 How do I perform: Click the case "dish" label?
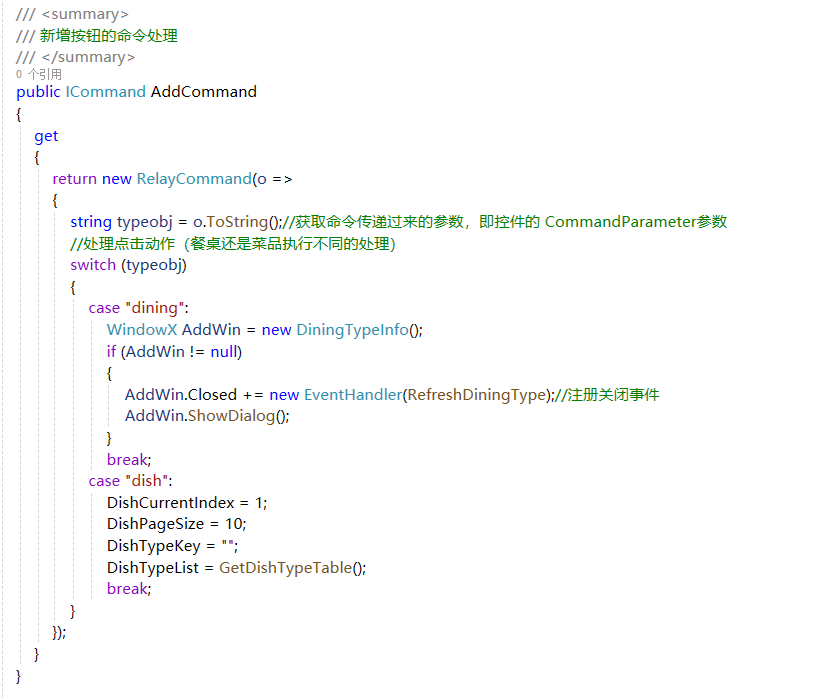(x=130, y=481)
